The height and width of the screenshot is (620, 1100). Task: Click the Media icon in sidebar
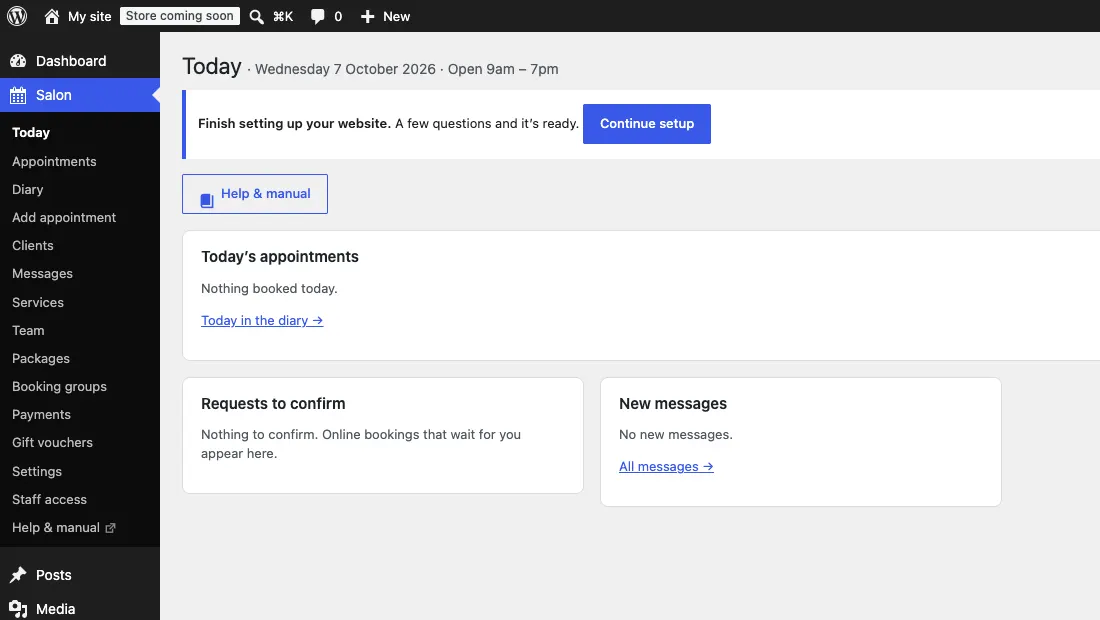[18, 609]
